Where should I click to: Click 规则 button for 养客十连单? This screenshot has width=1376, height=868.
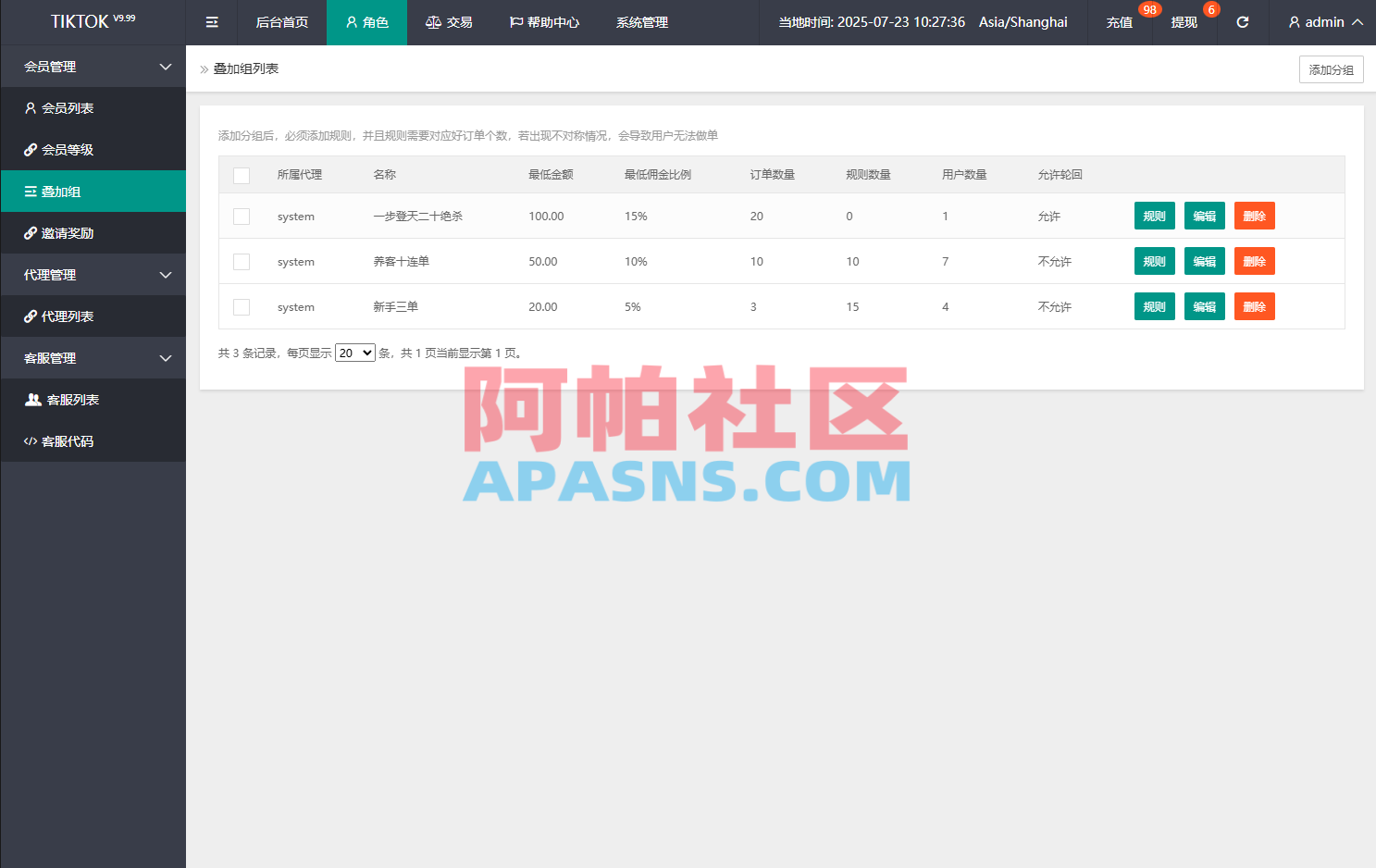point(1154,261)
